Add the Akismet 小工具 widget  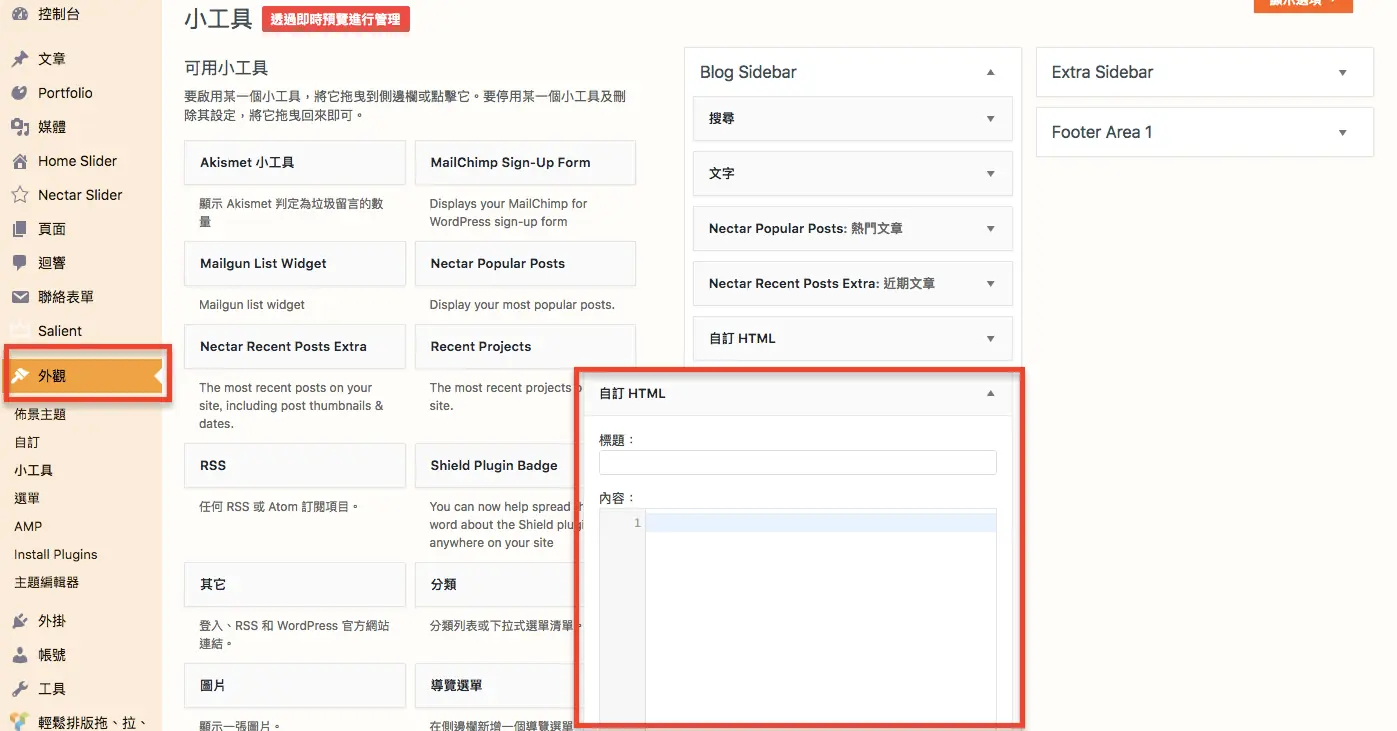point(295,162)
